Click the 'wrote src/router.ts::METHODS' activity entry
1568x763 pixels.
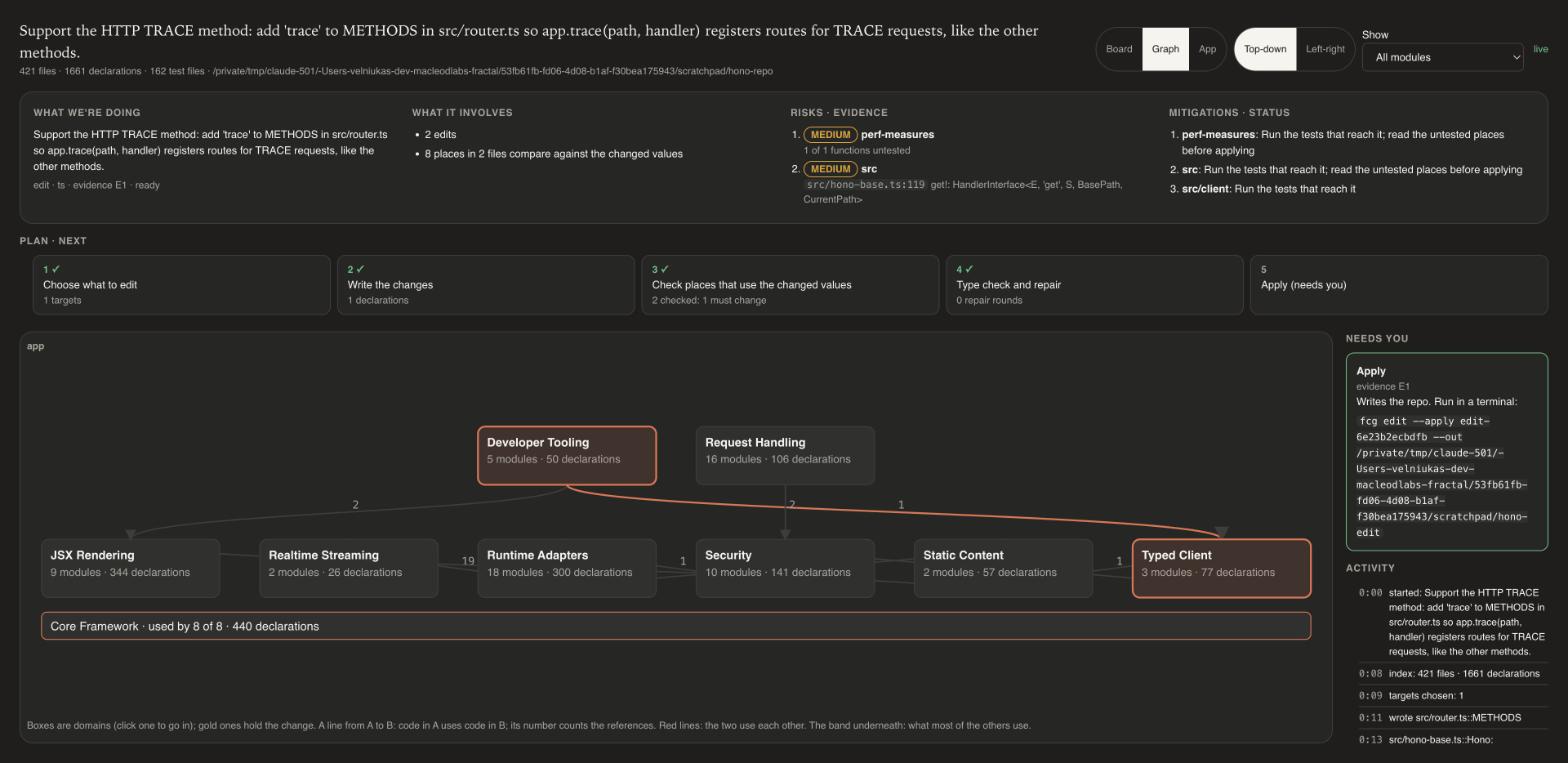coord(1452,718)
